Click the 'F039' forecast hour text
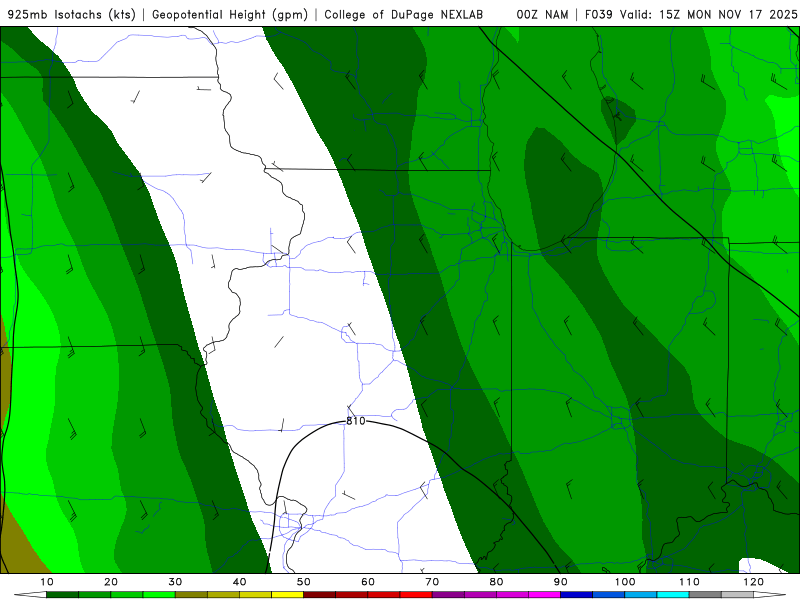This screenshot has width=800, height=600. click(x=598, y=14)
